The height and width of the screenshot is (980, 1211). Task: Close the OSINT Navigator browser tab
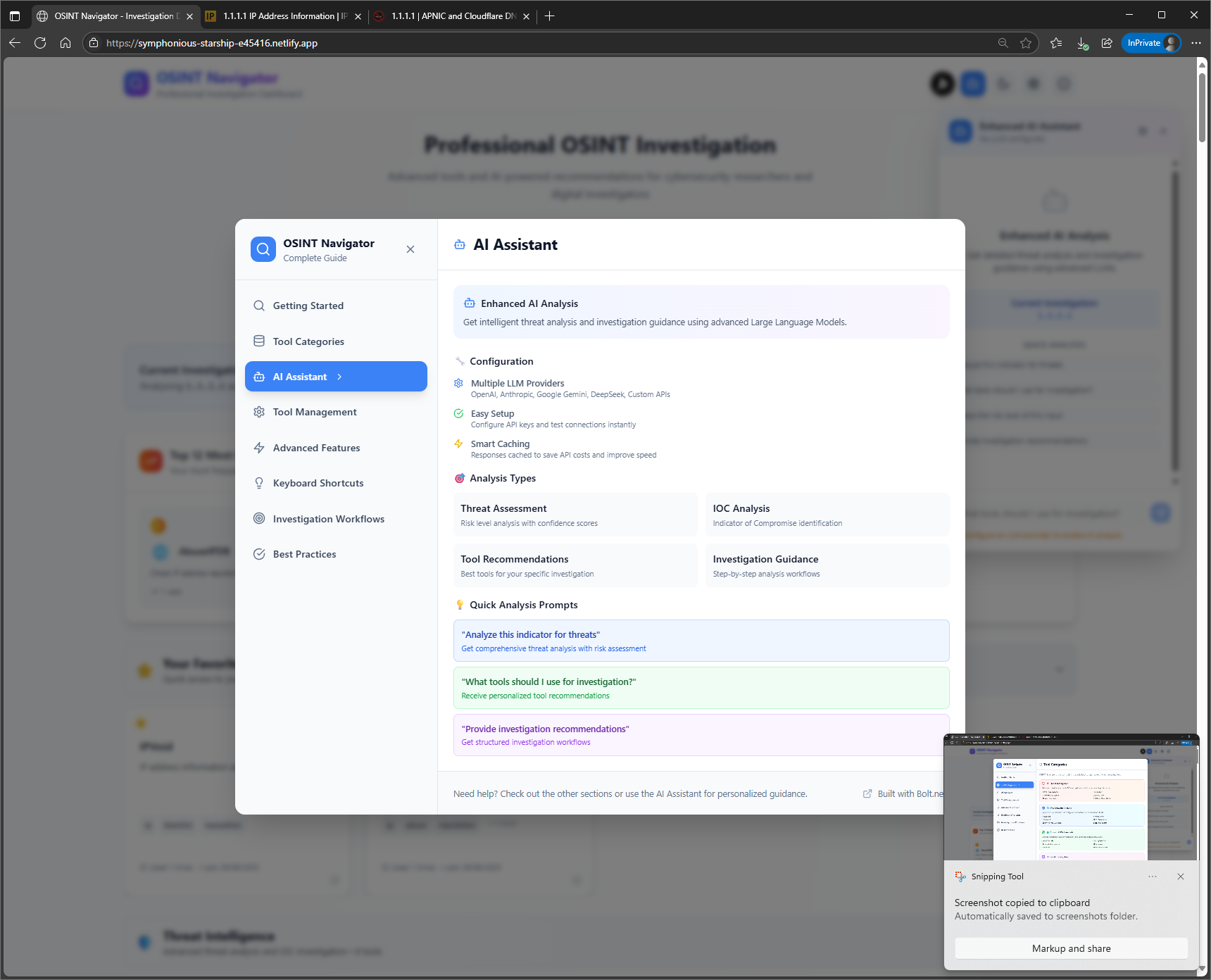[x=189, y=16]
